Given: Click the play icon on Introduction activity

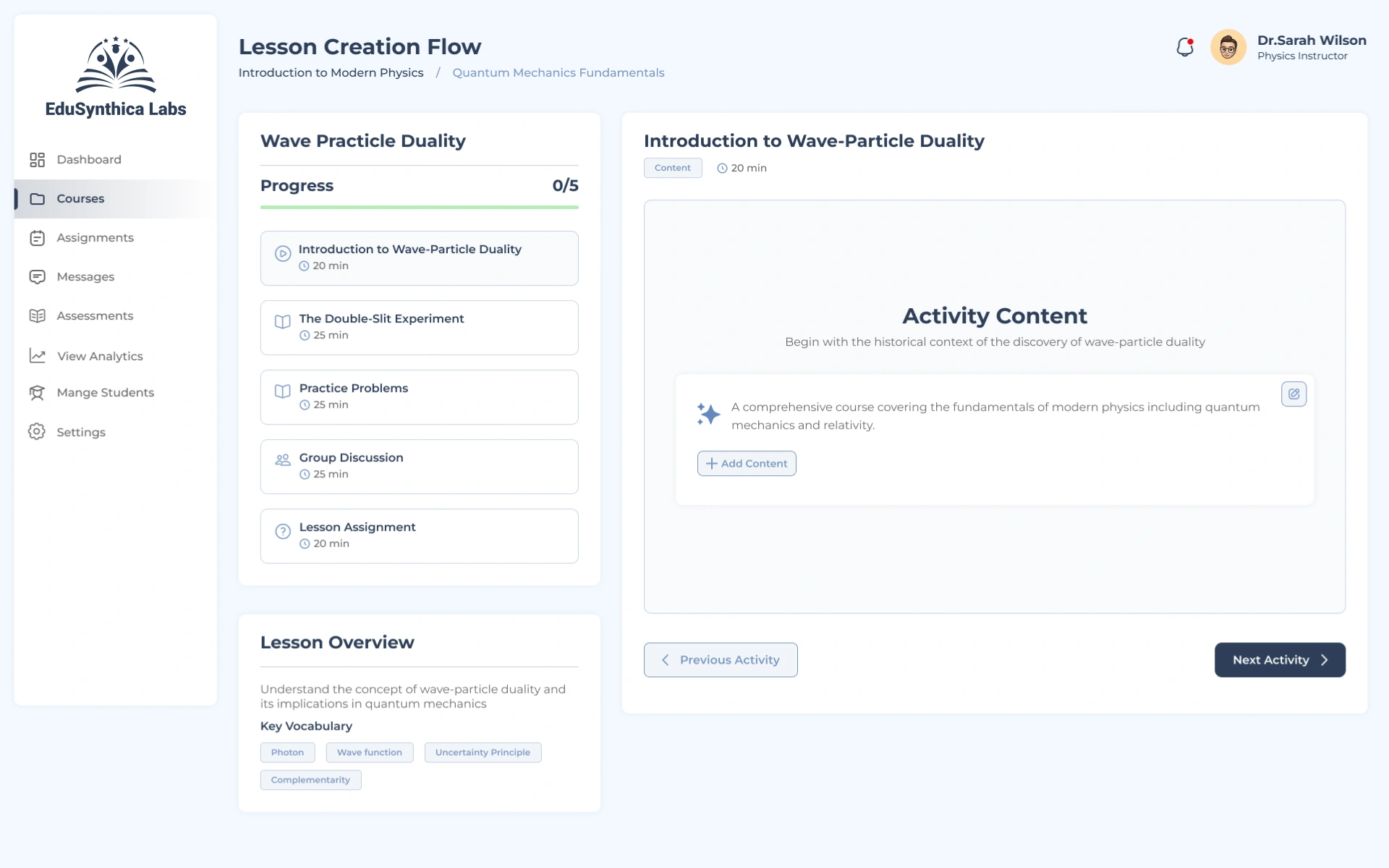Looking at the screenshot, I should [283, 254].
